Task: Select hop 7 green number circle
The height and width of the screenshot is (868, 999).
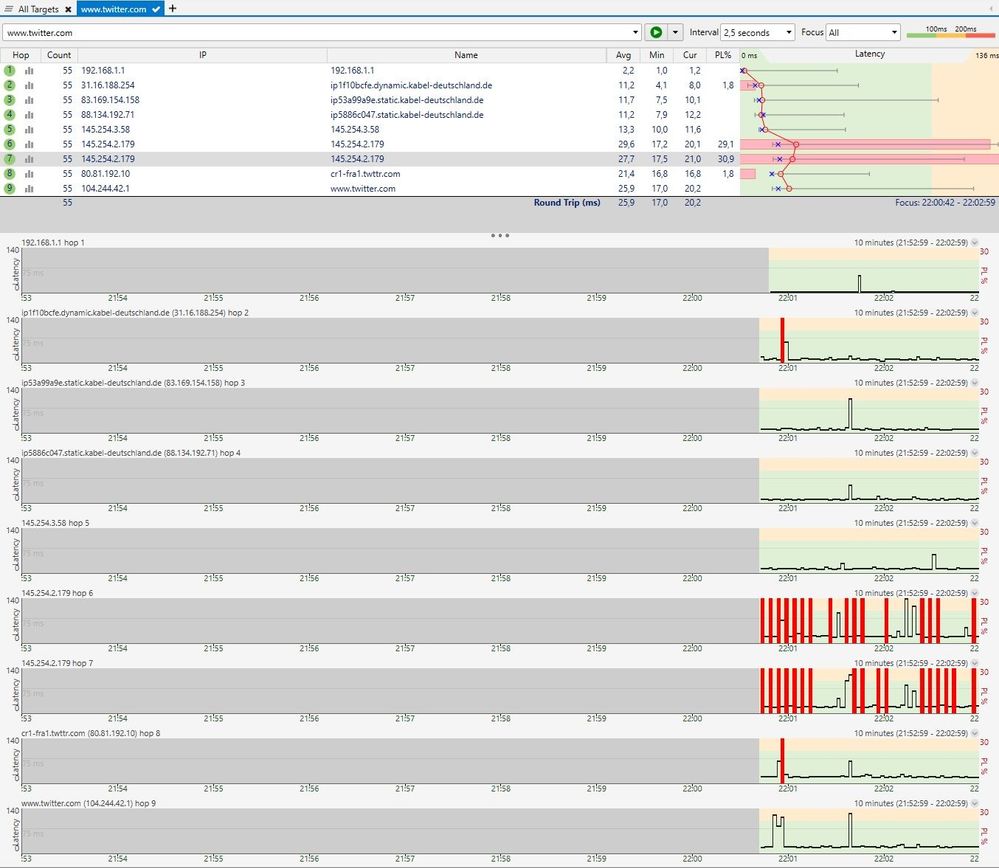Action: [10, 159]
